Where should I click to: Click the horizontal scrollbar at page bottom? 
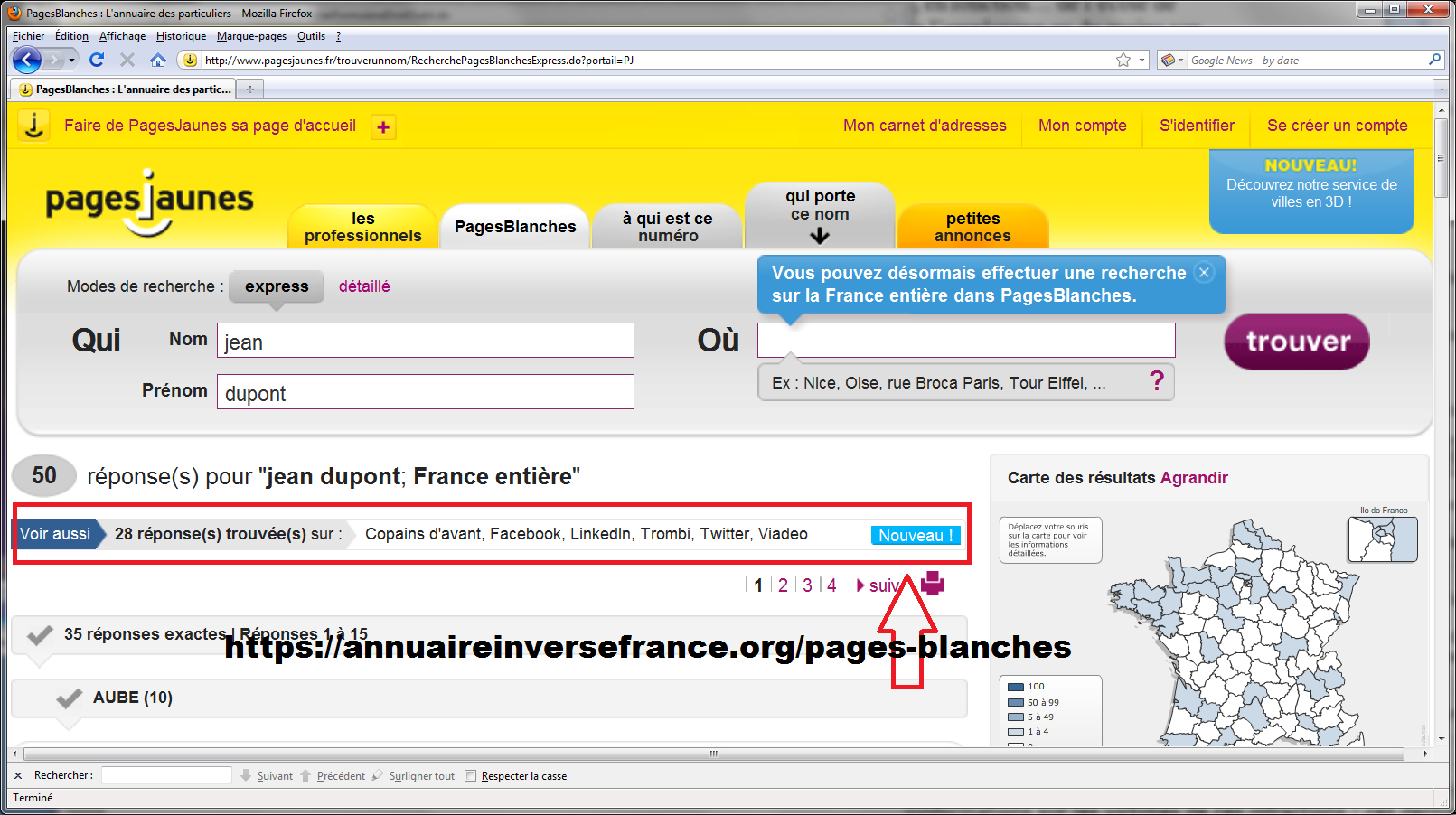pos(713,753)
